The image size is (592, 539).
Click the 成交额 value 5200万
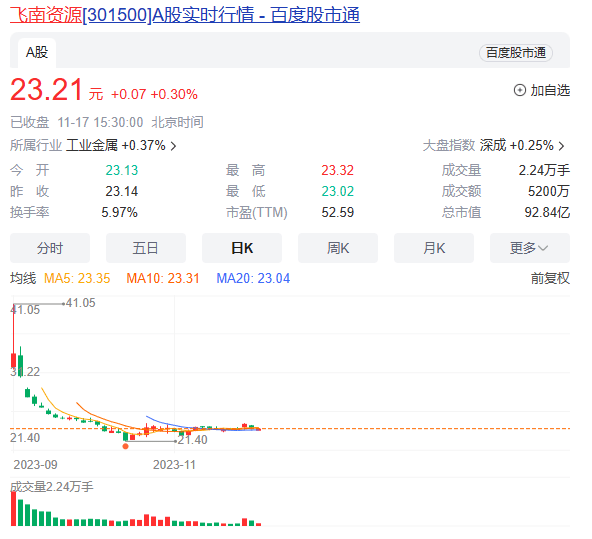click(x=549, y=191)
